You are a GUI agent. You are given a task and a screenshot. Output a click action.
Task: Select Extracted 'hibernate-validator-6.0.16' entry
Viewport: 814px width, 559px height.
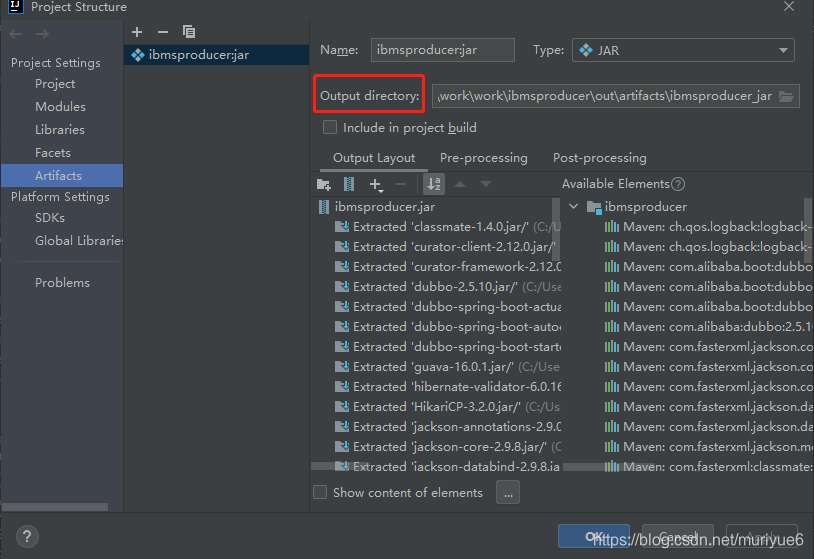(x=447, y=387)
